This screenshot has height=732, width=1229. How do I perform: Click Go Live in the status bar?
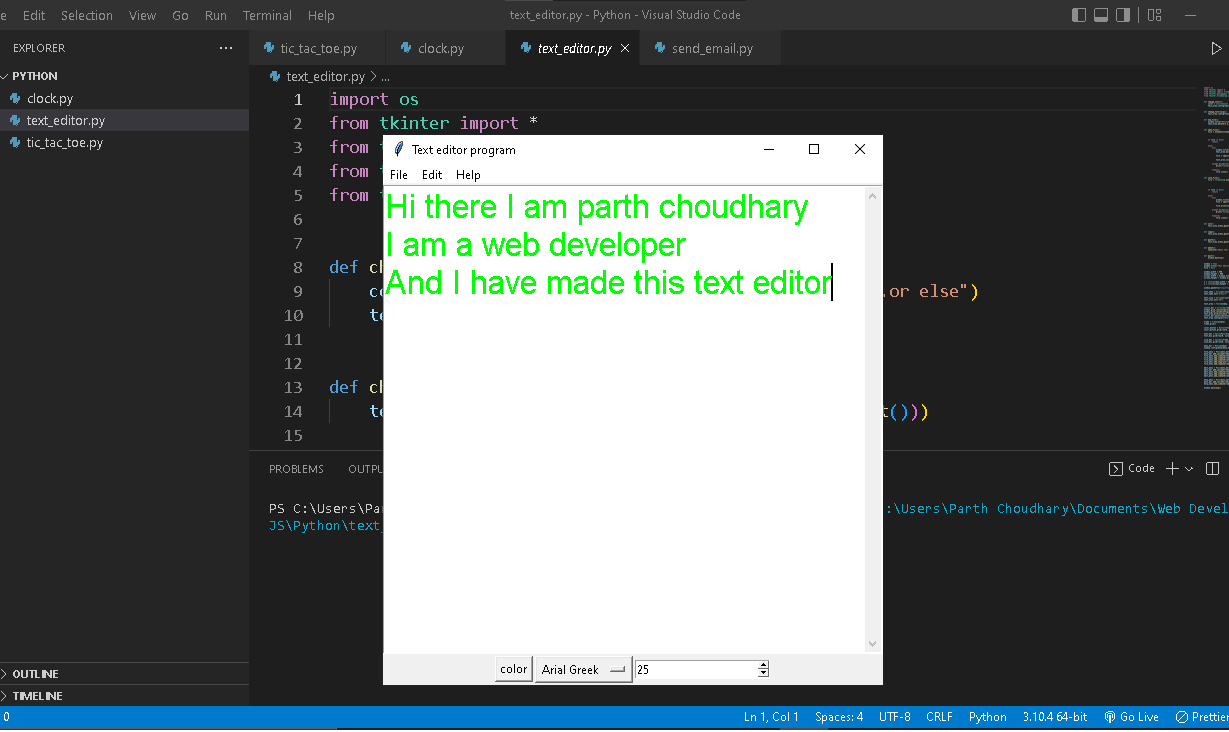(1131, 717)
